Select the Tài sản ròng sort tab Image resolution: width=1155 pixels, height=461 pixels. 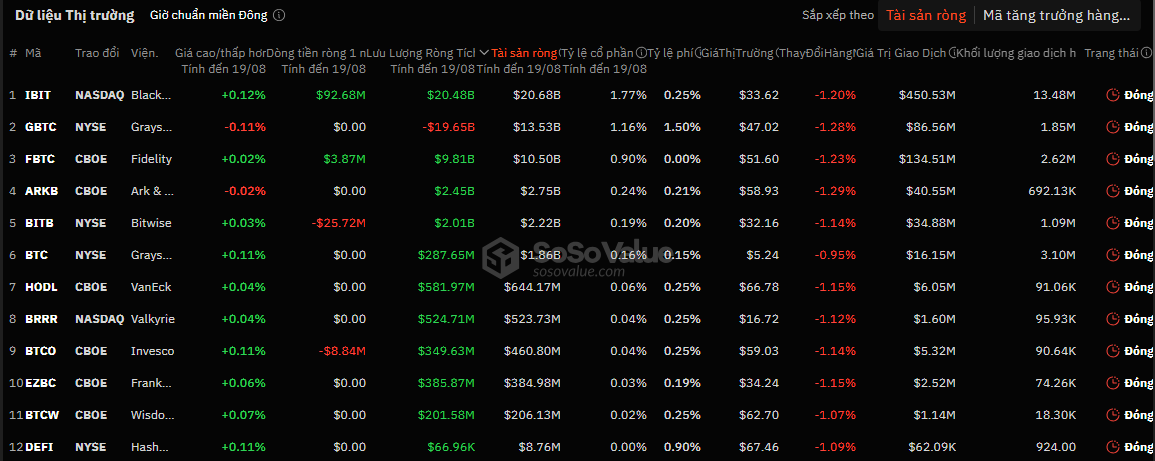(x=926, y=15)
